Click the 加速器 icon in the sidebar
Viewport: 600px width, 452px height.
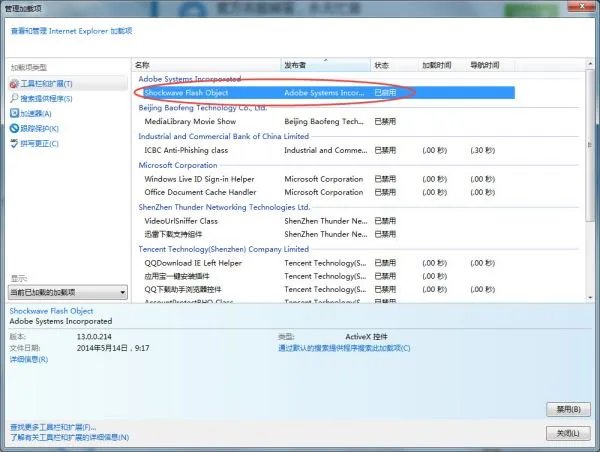click(14, 113)
